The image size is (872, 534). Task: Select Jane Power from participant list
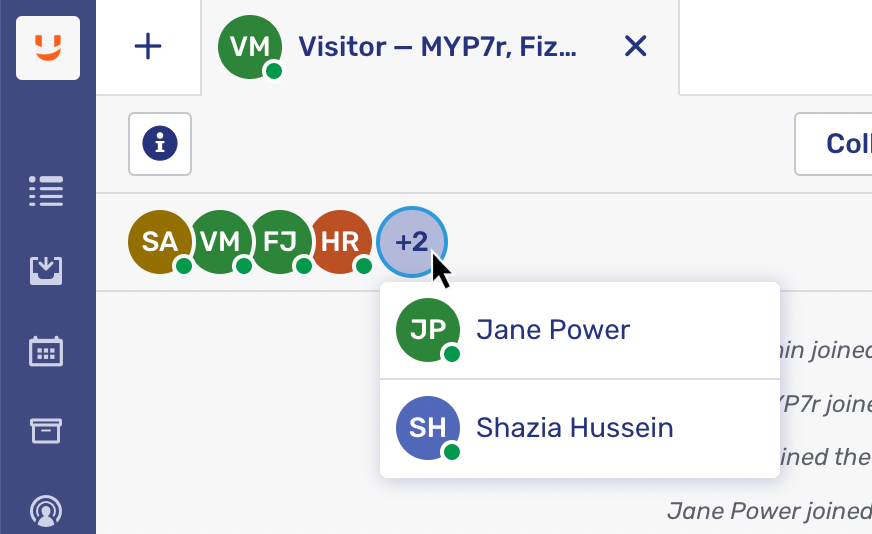tap(553, 330)
